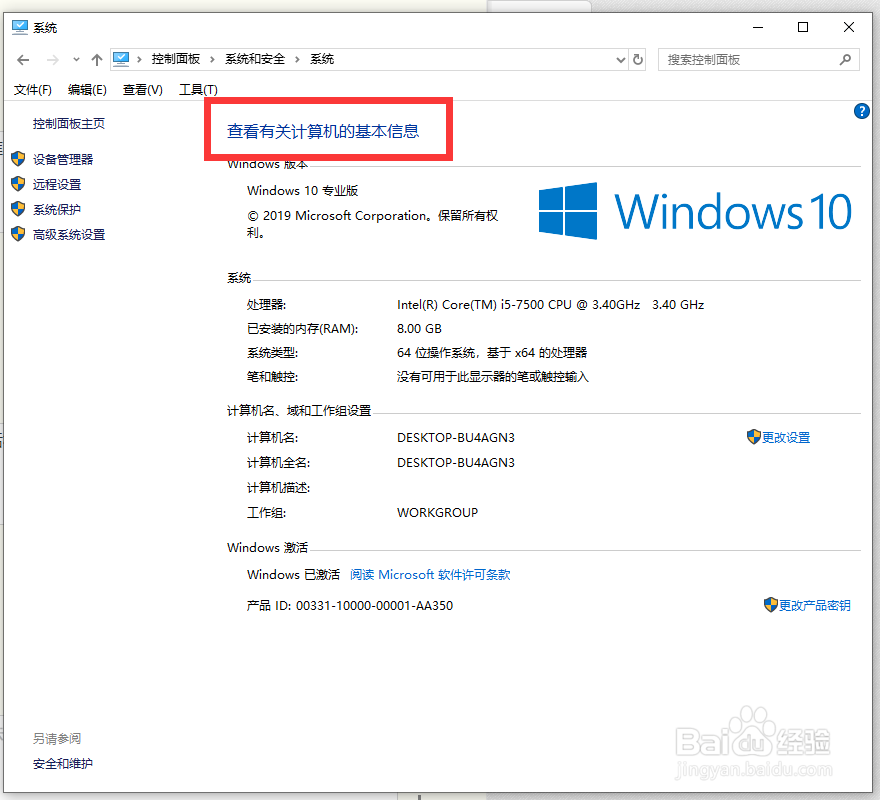Click the DESKTOP-BU4AGN3 value beside 计算机全名
This screenshot has height=800, width=880.
tap(456, 463)
